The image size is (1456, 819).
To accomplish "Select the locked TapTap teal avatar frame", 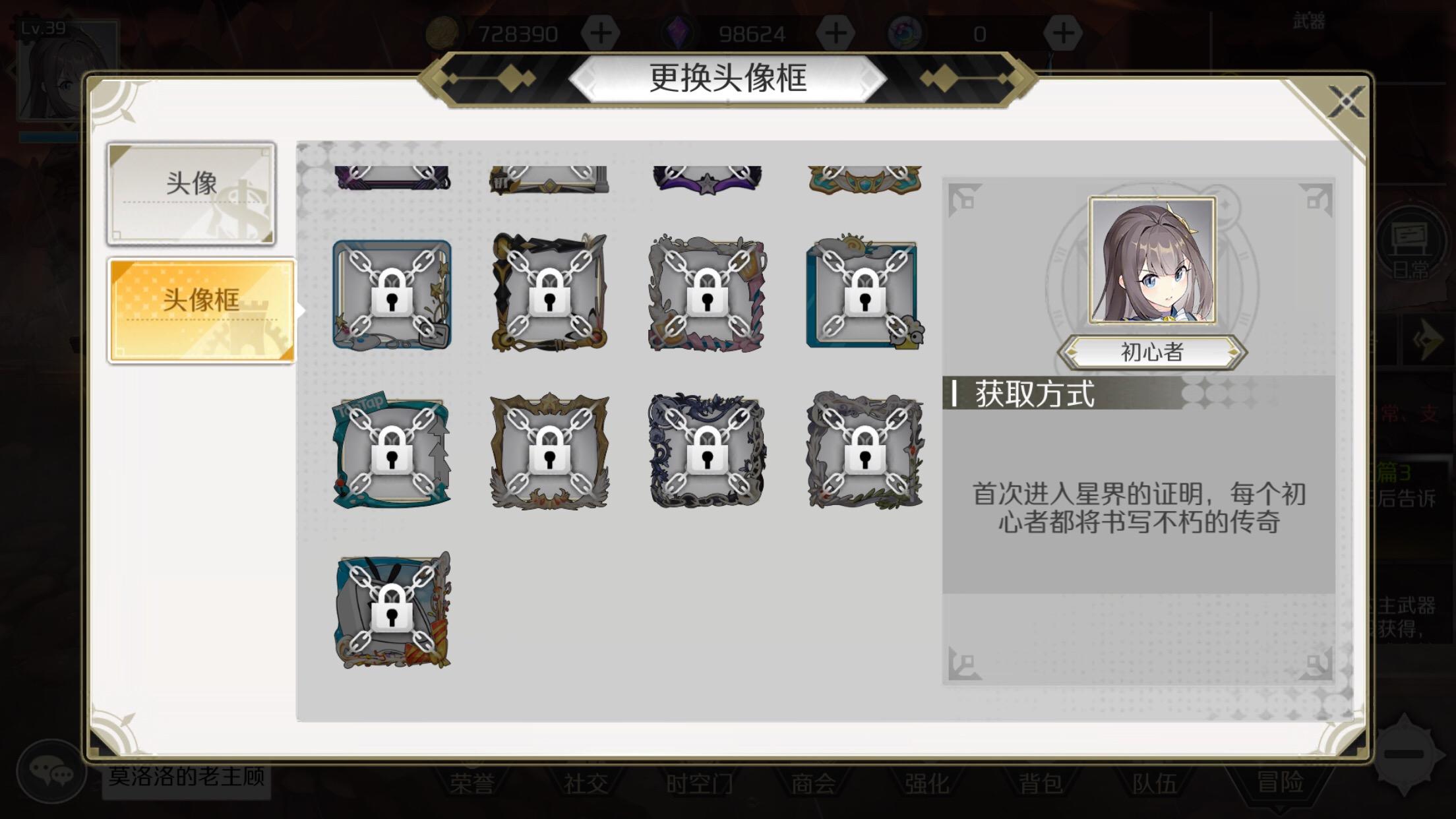I will tap(392, 452).
